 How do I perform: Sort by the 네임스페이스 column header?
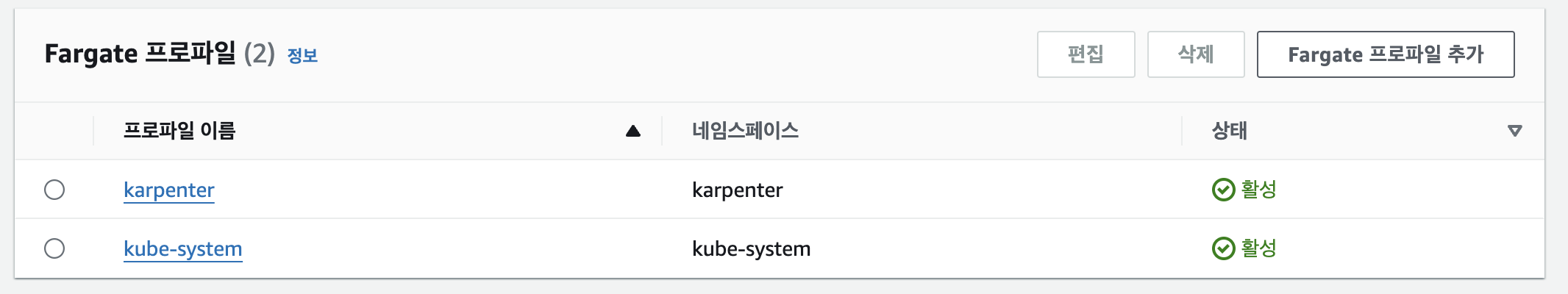coord(745,131)
